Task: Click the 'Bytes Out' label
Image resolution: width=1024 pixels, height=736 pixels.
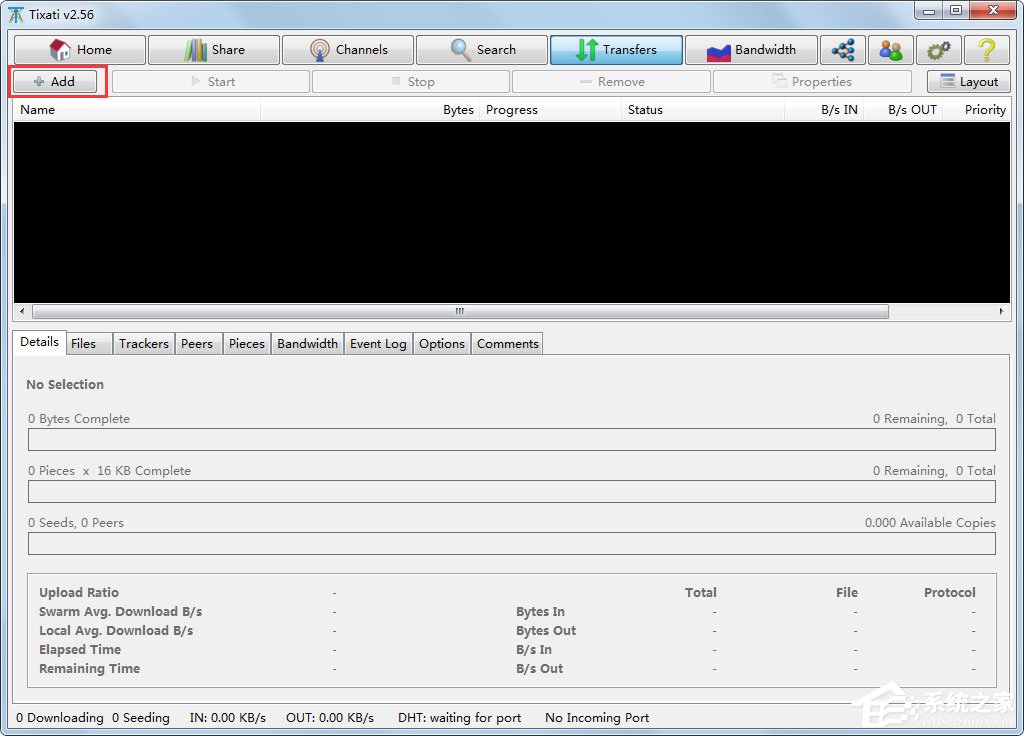Action: click(x=546, y=630)
